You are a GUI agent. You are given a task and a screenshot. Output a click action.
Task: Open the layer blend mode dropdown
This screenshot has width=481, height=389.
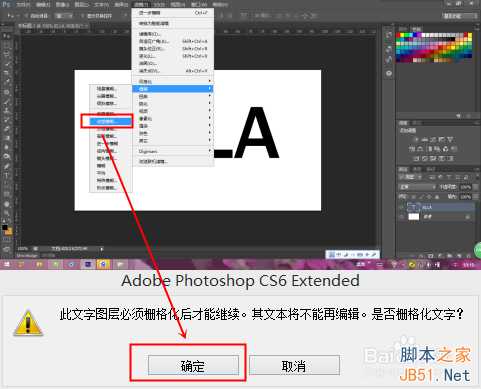click(x=417, y=187)
